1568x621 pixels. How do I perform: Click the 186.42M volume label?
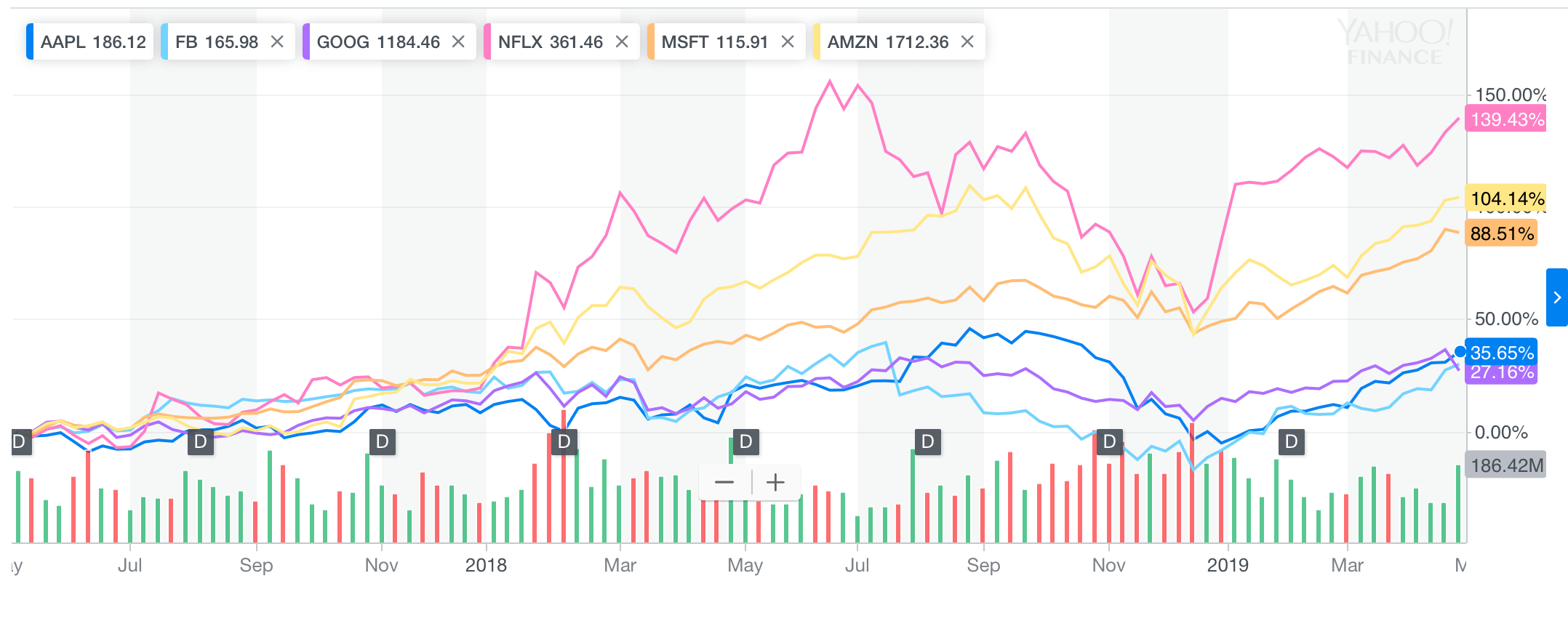(x=1505, y=465)
